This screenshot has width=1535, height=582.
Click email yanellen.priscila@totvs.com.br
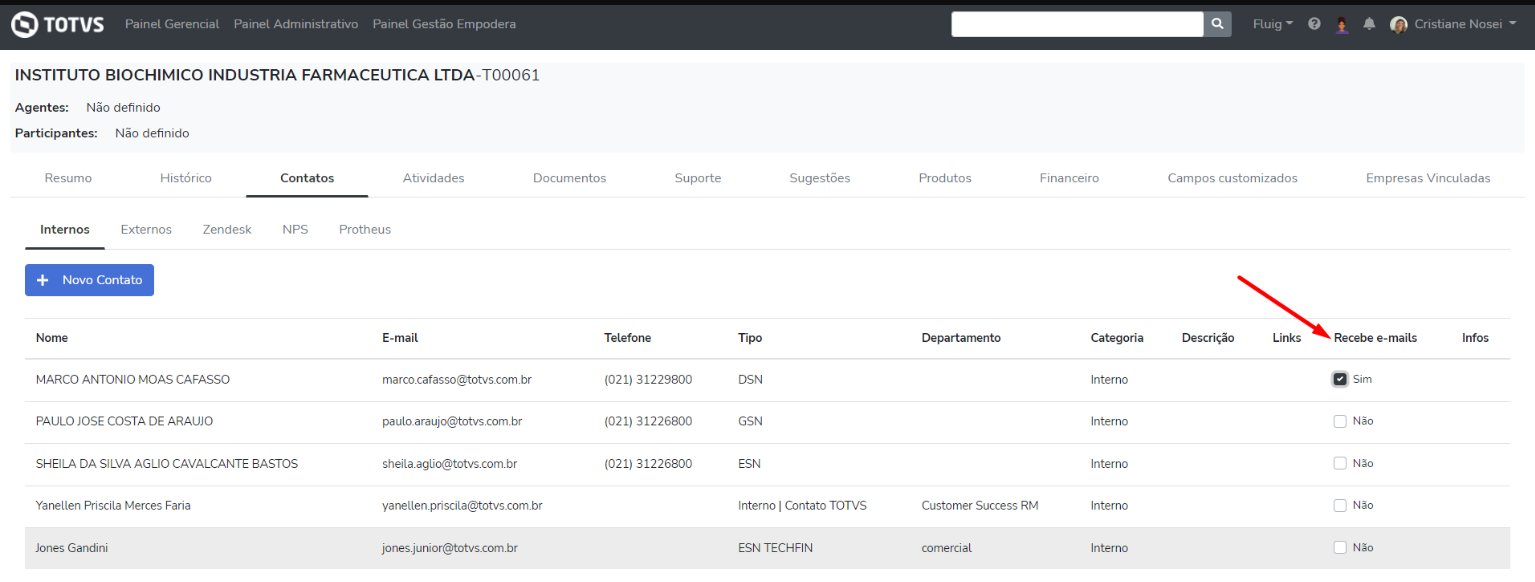[x=462, y=506]
